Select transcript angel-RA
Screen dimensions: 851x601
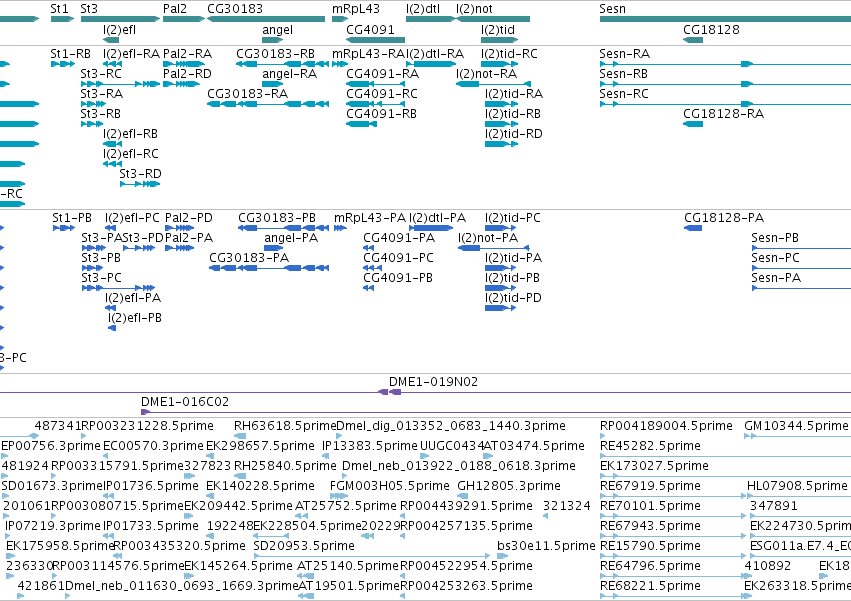click(x=289, y=74)
